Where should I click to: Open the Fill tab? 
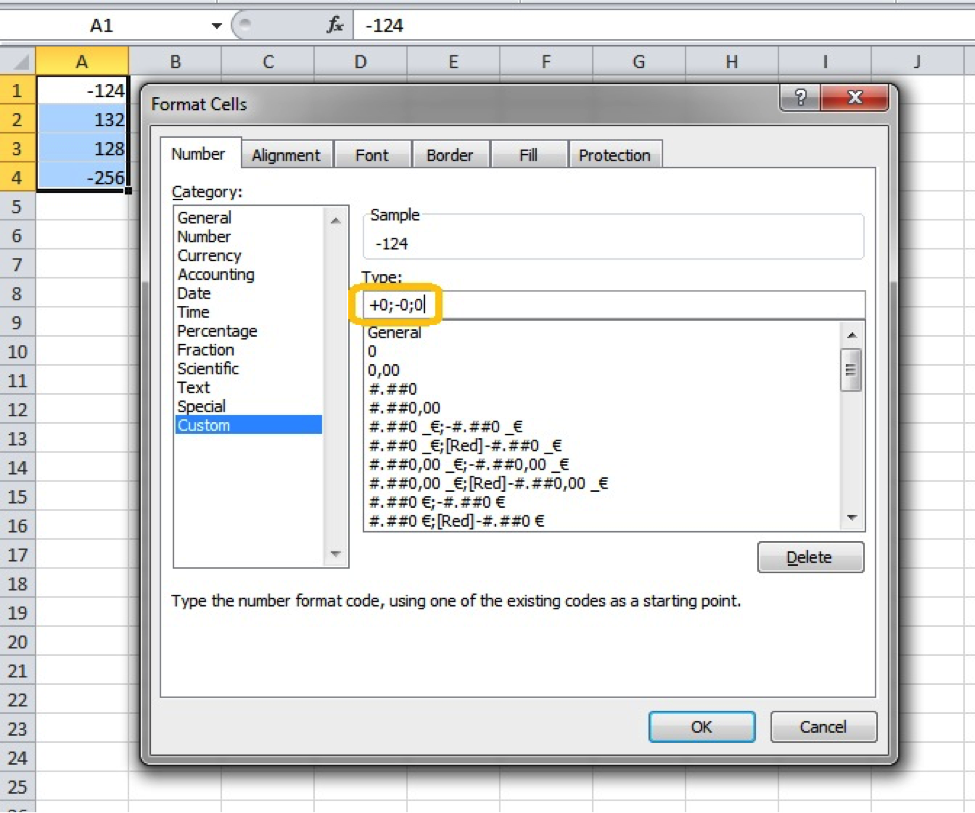coord(529,155)
